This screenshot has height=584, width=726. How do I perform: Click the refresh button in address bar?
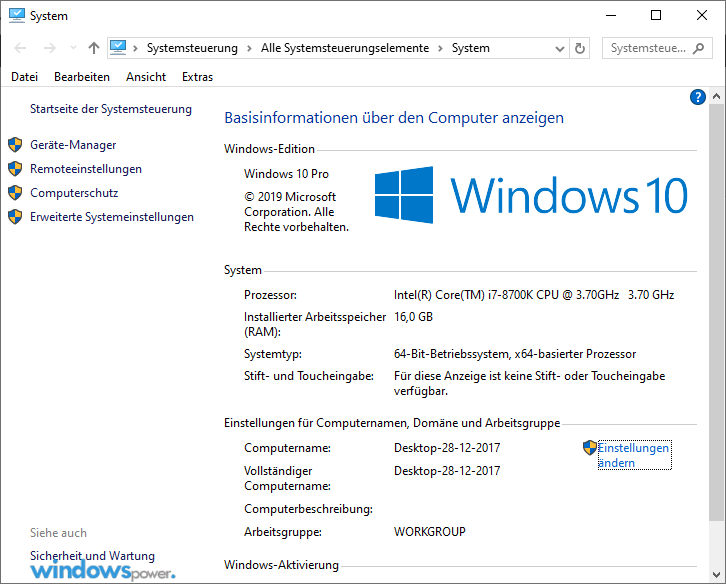tap(580, 48)
